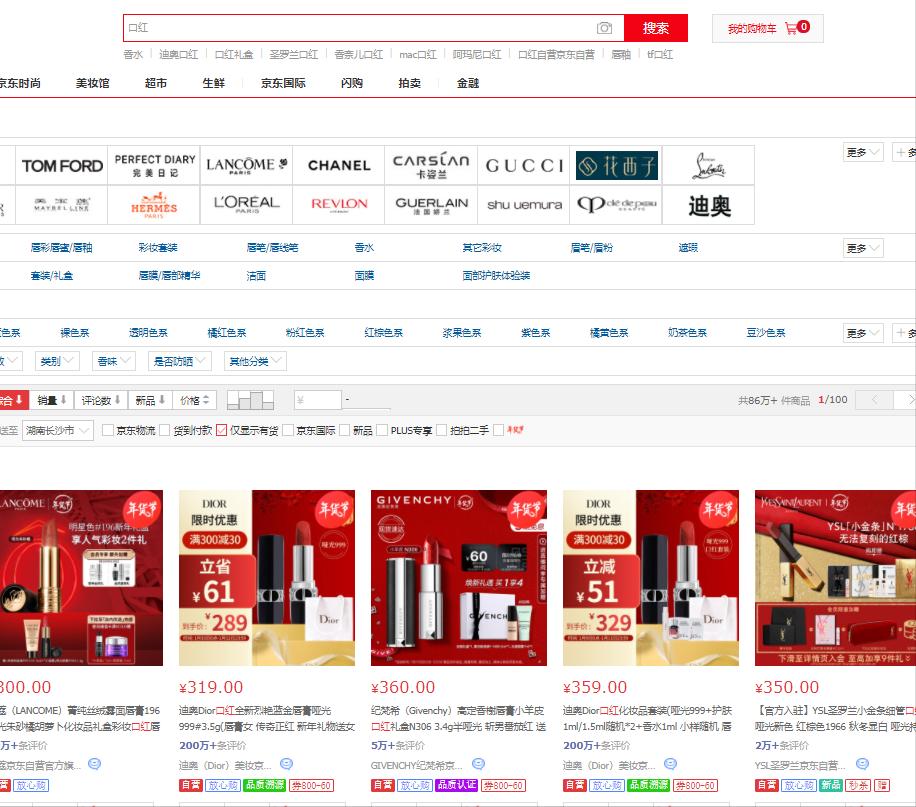Image resolution: width=916 pixels, height=807 pixels.
Task: Click the 迪奥 (Dior) brand logo tile
Action: coord(709,204)
